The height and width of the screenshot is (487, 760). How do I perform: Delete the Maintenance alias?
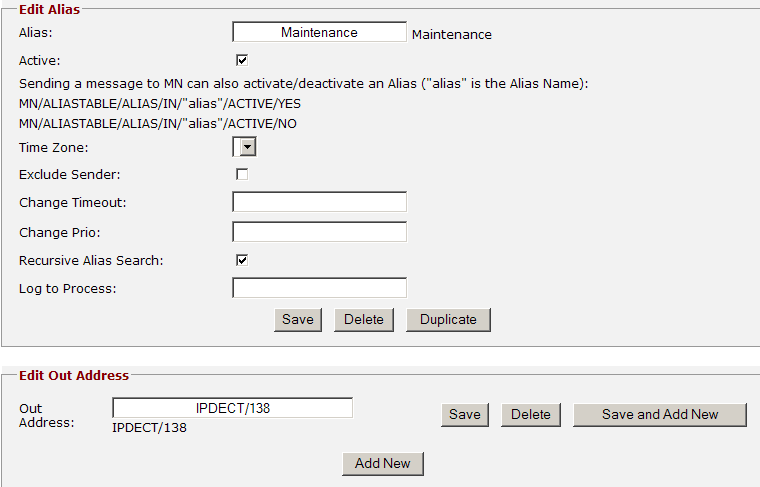[x=364, y=320]
